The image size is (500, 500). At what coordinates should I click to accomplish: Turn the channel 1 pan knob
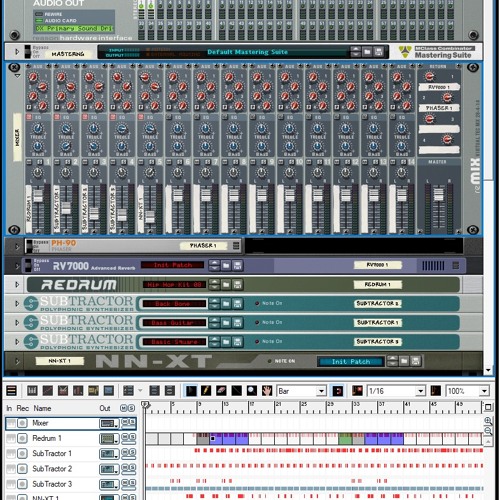click(38, 173)
